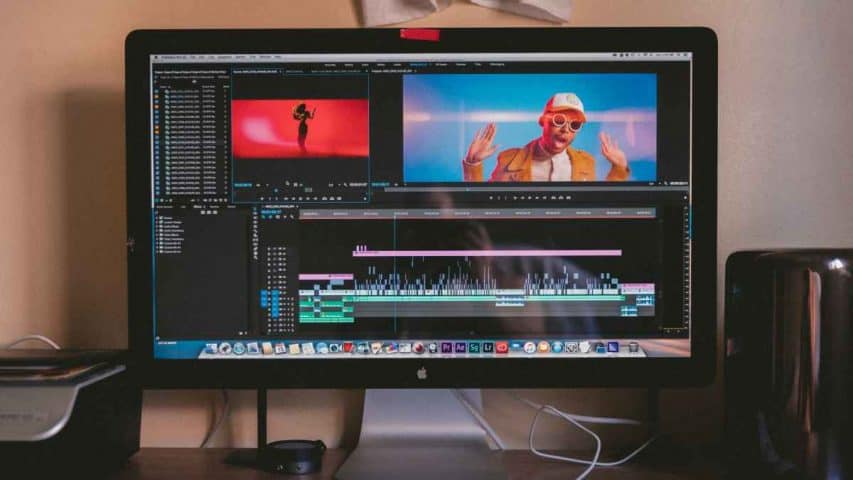The width and height of the screenshot is (853, 480).
Task: Launch After Effects from the dock
Action: pos(460,347)
